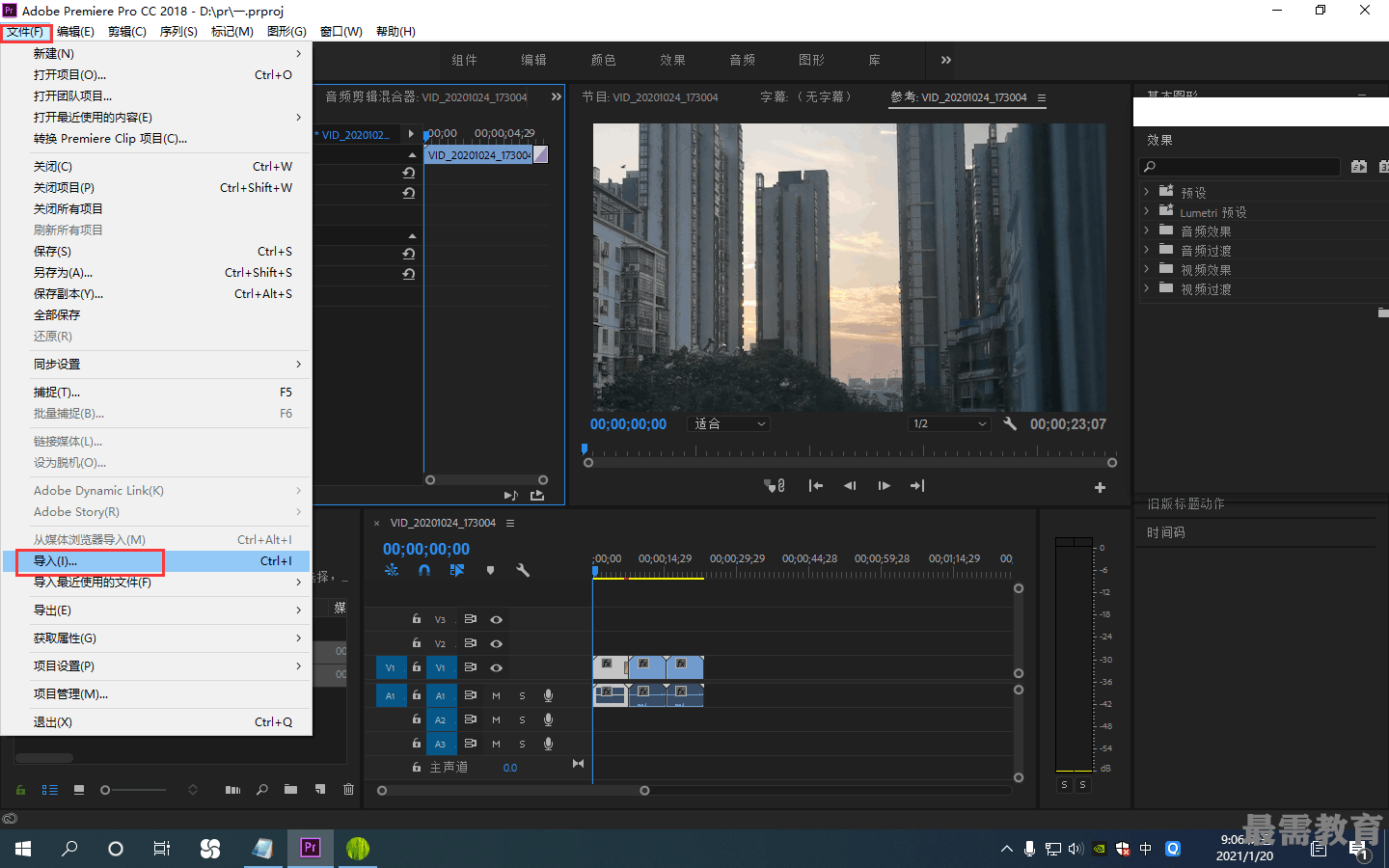1389x868 pixels.
Task: Click the 旧版标题动作 panel label
Action: tap(1185, 503)
